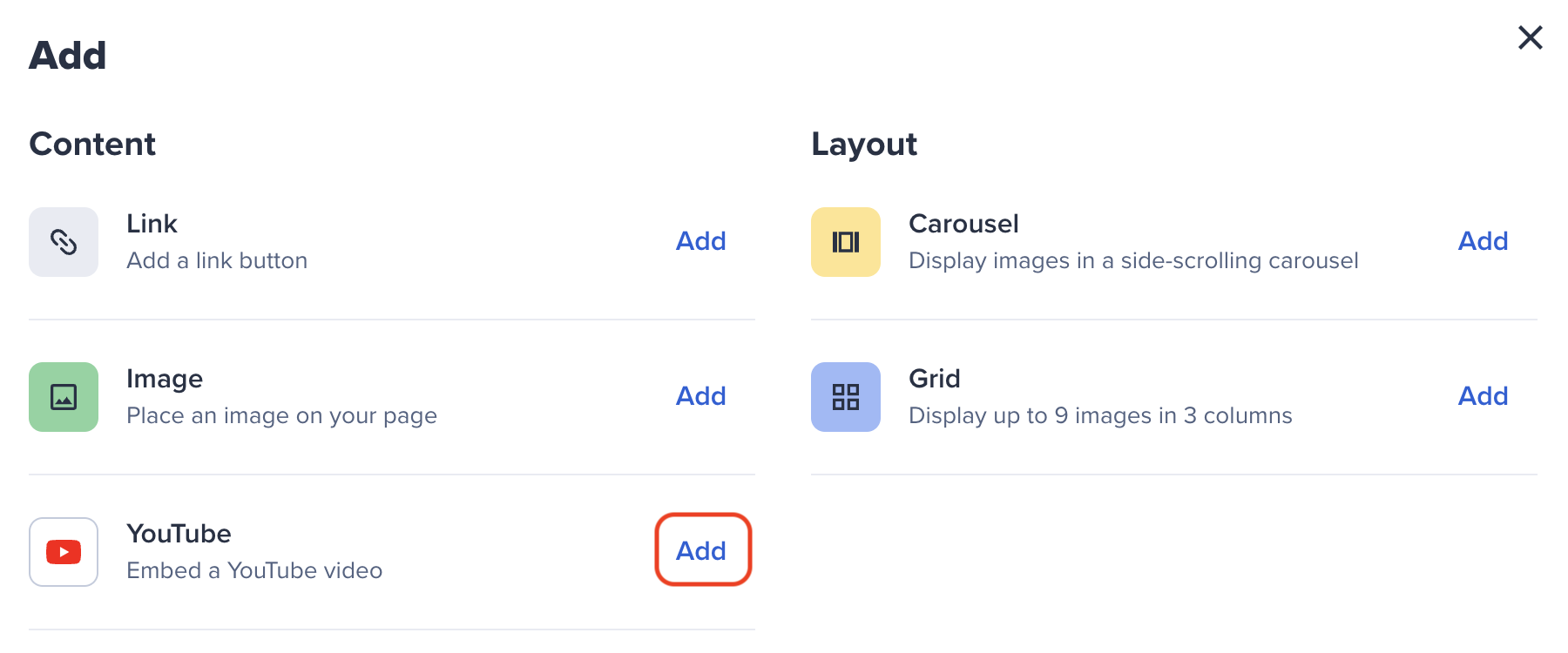Click the 'Embed a YouTube video' description
The height and width of the screenshot is (653, 1568).
point(254,570)
